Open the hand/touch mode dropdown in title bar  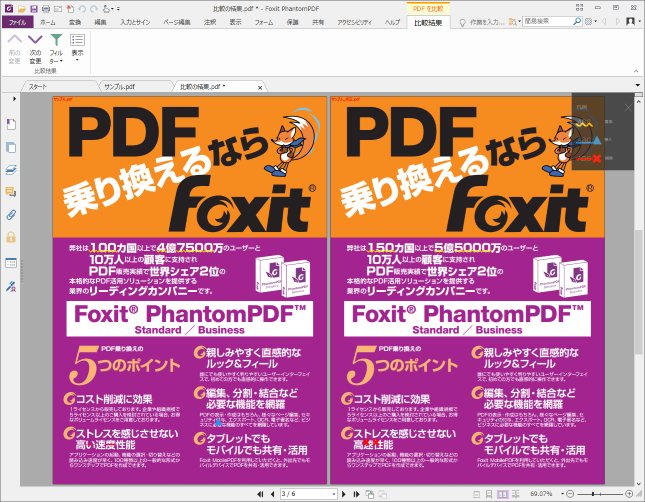pos(108,8)
